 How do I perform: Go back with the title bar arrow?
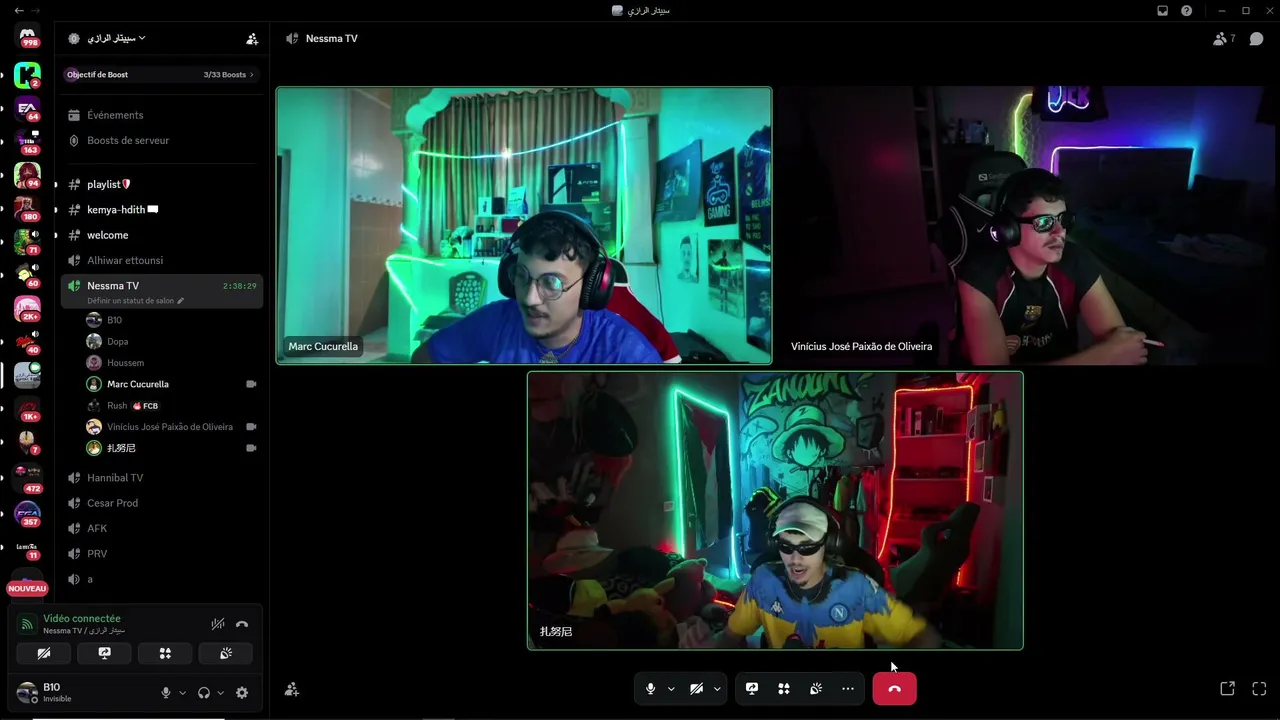[19, 10]
